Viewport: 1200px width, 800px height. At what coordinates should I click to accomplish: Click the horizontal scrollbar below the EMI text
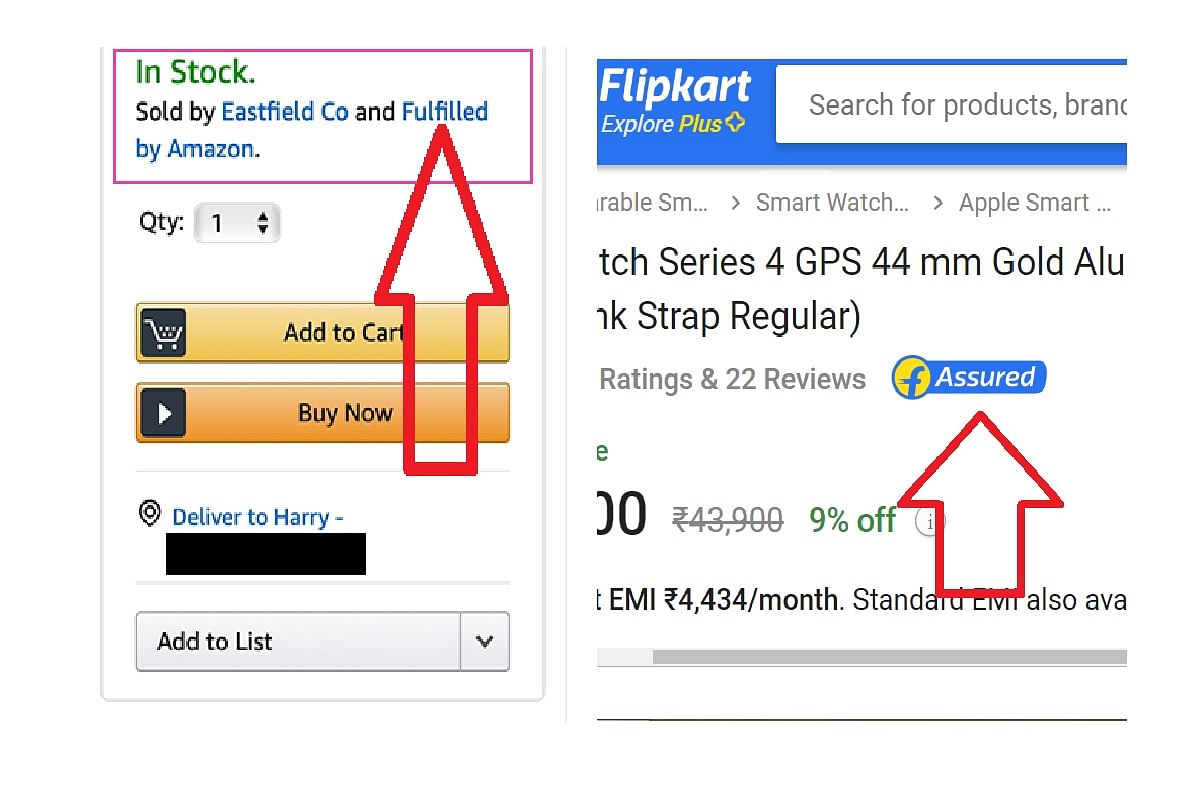pos(889,657)
